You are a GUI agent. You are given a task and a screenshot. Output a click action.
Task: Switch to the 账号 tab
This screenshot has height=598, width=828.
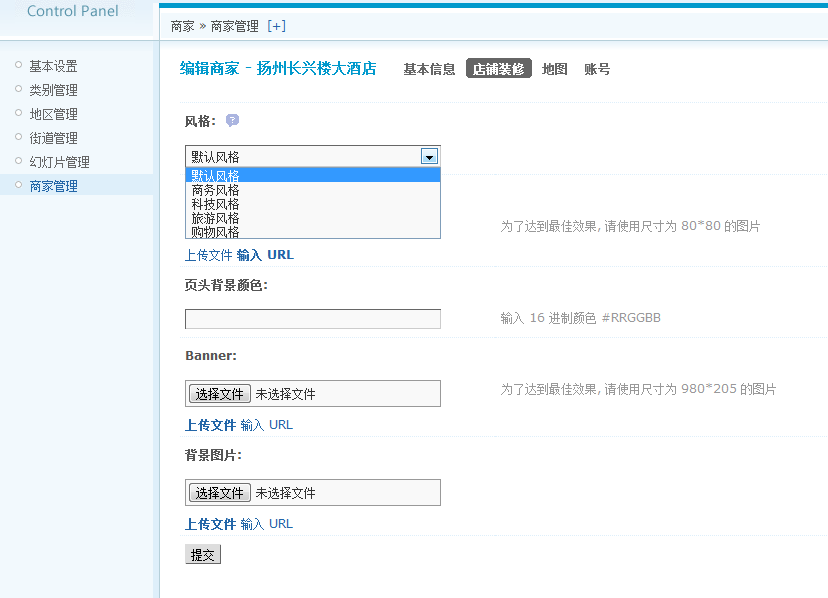click(x=597, y=69)
